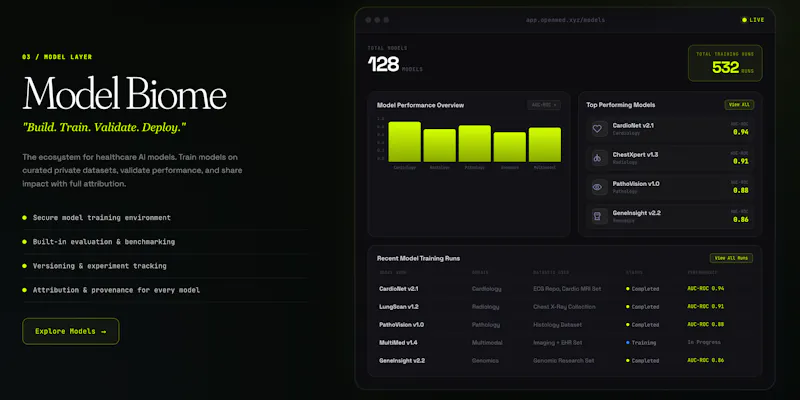
Task: Click the Genomic Research Set dataset
Action: pos(564,361)
